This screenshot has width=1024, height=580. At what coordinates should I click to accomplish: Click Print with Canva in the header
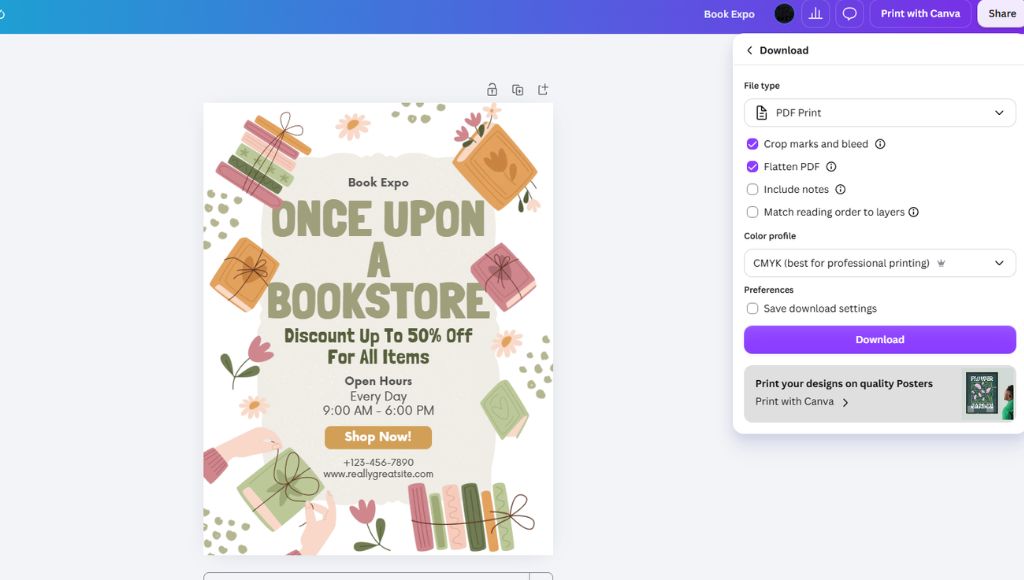pyautogui.click(x=920, y=14)
